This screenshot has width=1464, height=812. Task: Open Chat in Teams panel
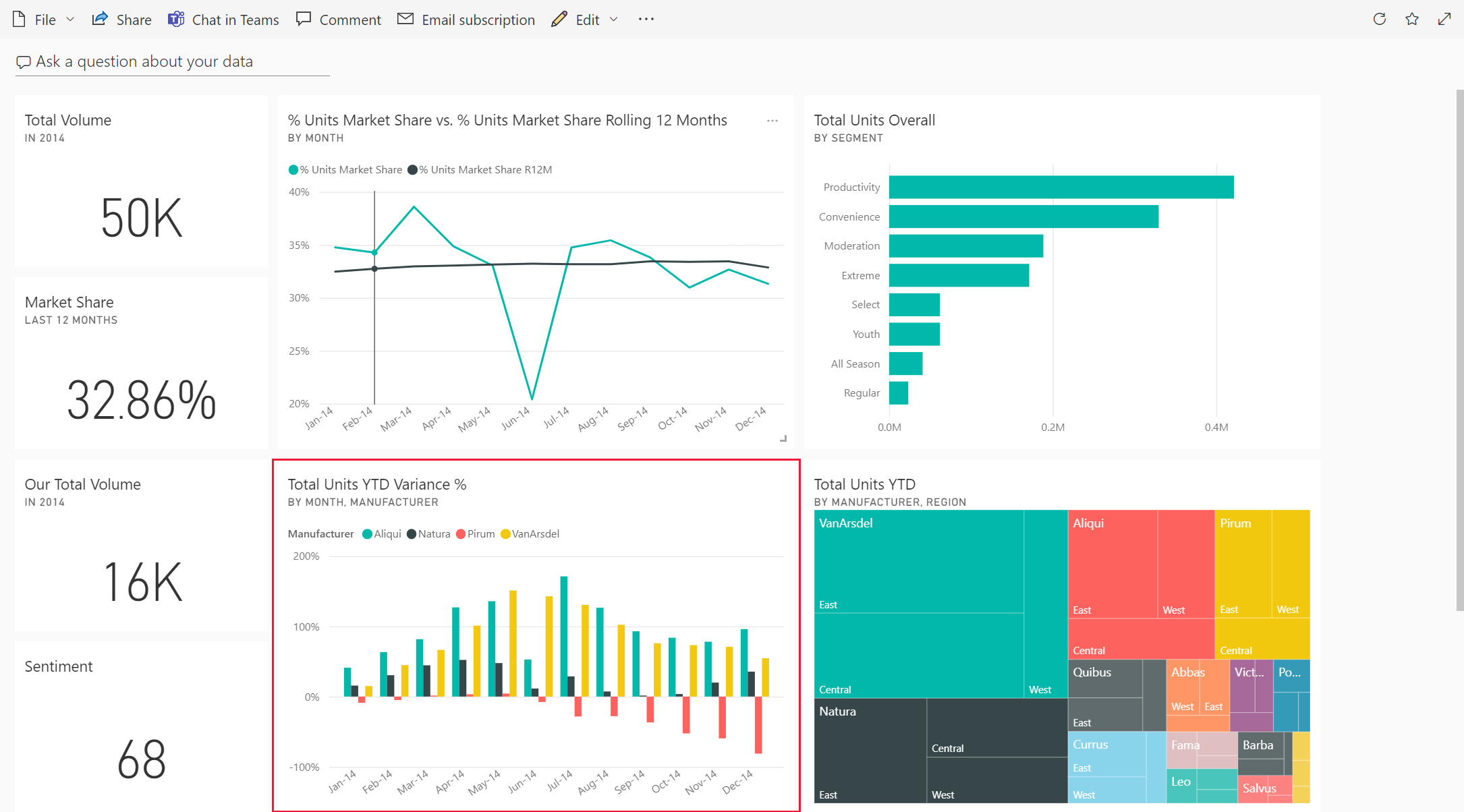coord(212,19)
